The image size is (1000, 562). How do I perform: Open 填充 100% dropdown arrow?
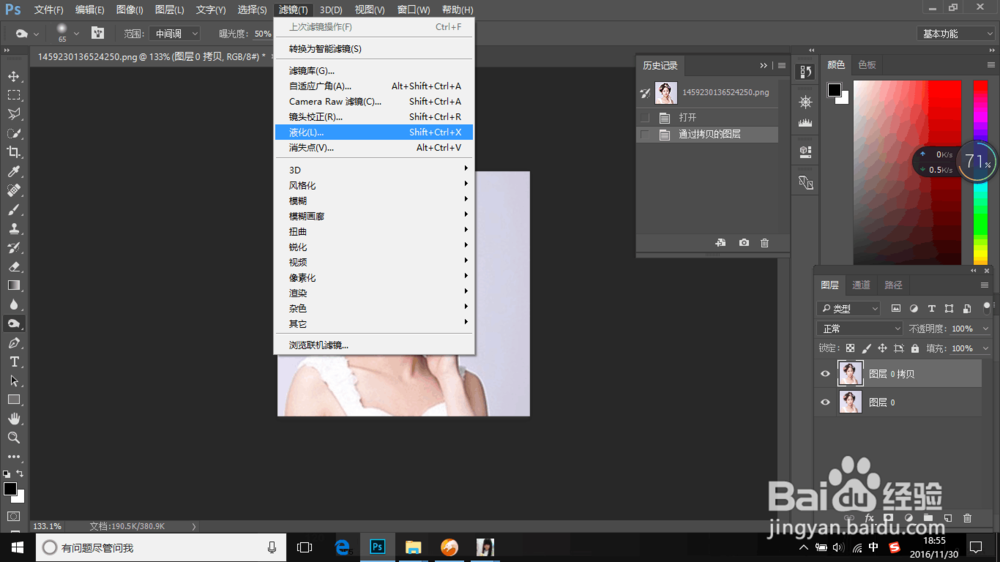coord(986,348)
